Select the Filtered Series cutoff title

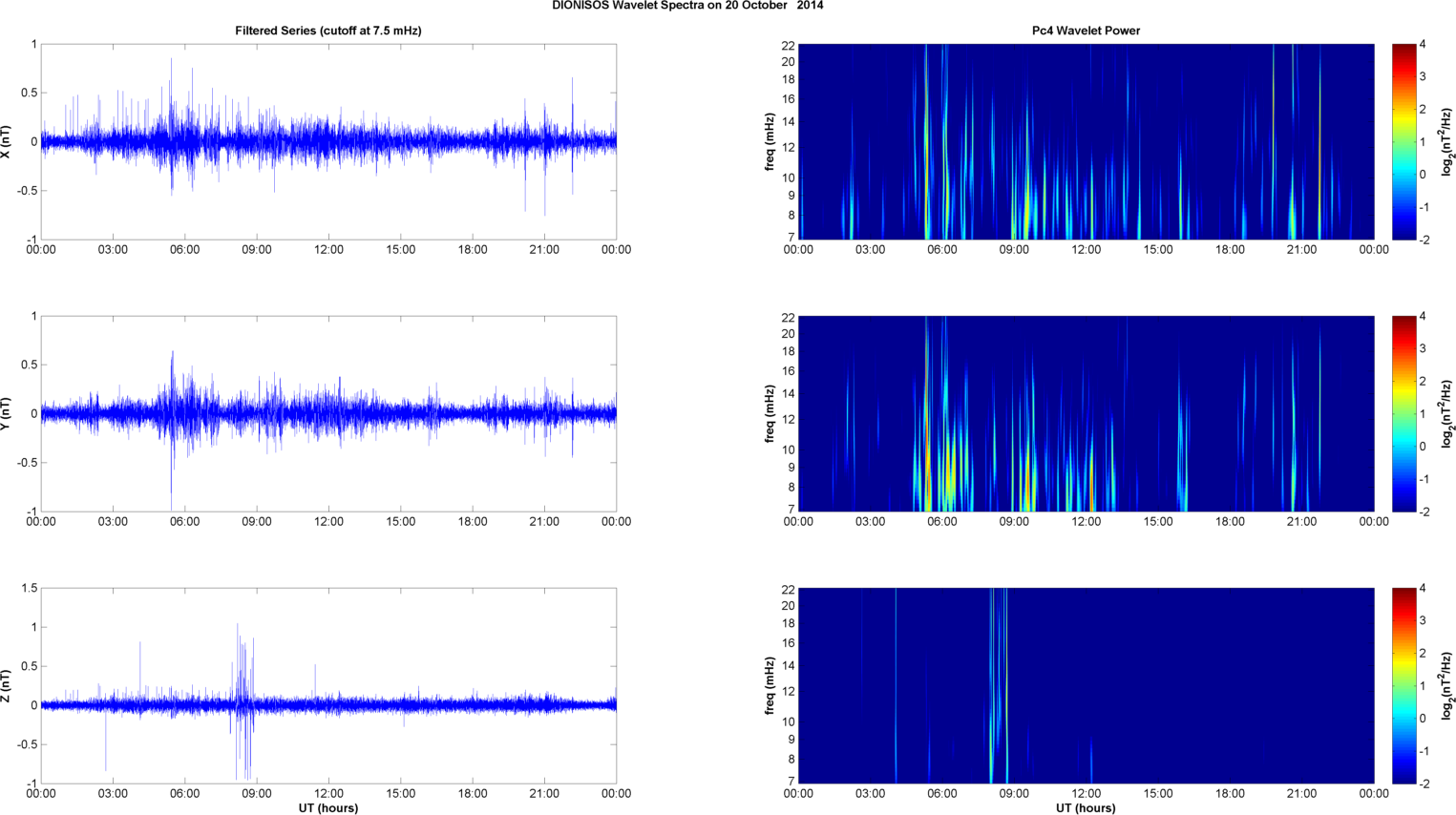328,31
